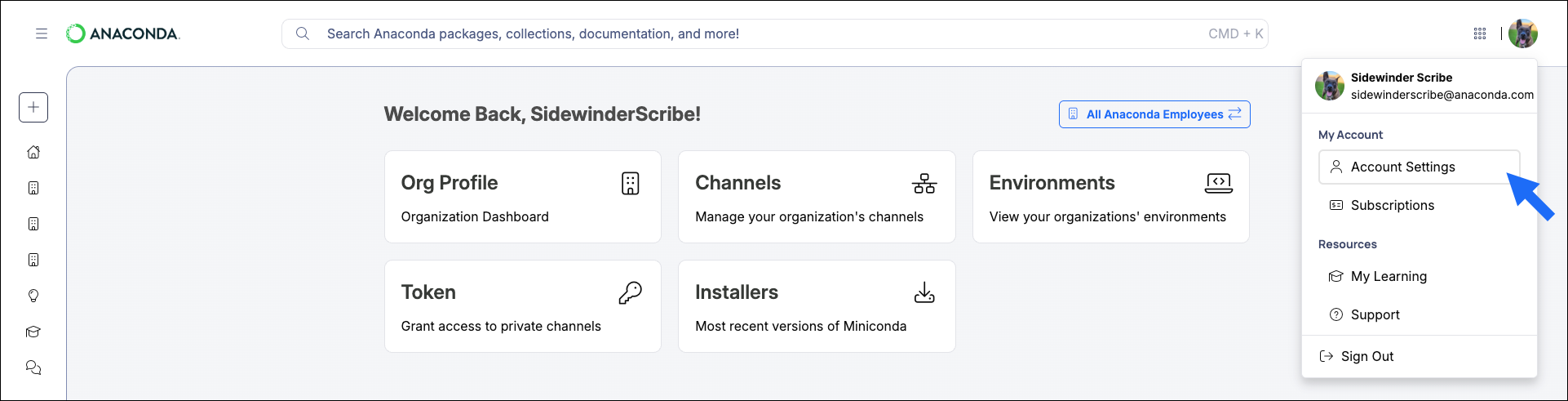Go to Home via sidebar house icon
The height and width of the screenshot is (401, 1568).
[x=33, y=152]
